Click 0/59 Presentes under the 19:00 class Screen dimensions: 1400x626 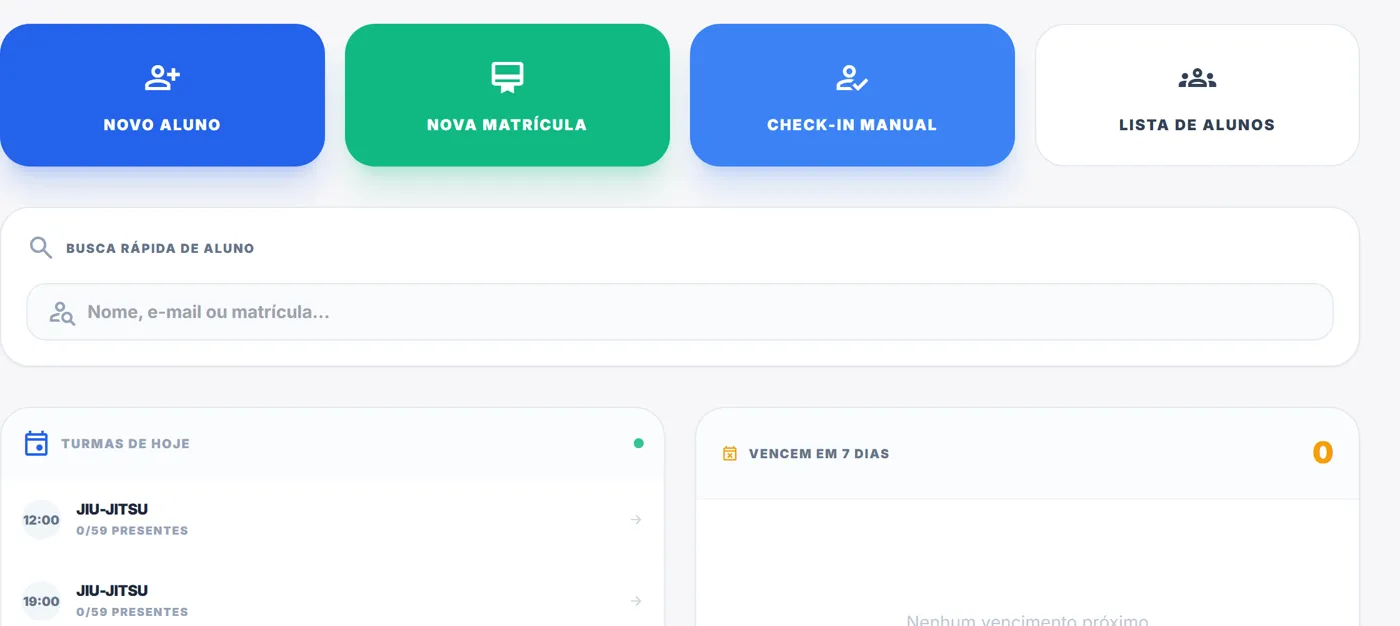point(132,612)
